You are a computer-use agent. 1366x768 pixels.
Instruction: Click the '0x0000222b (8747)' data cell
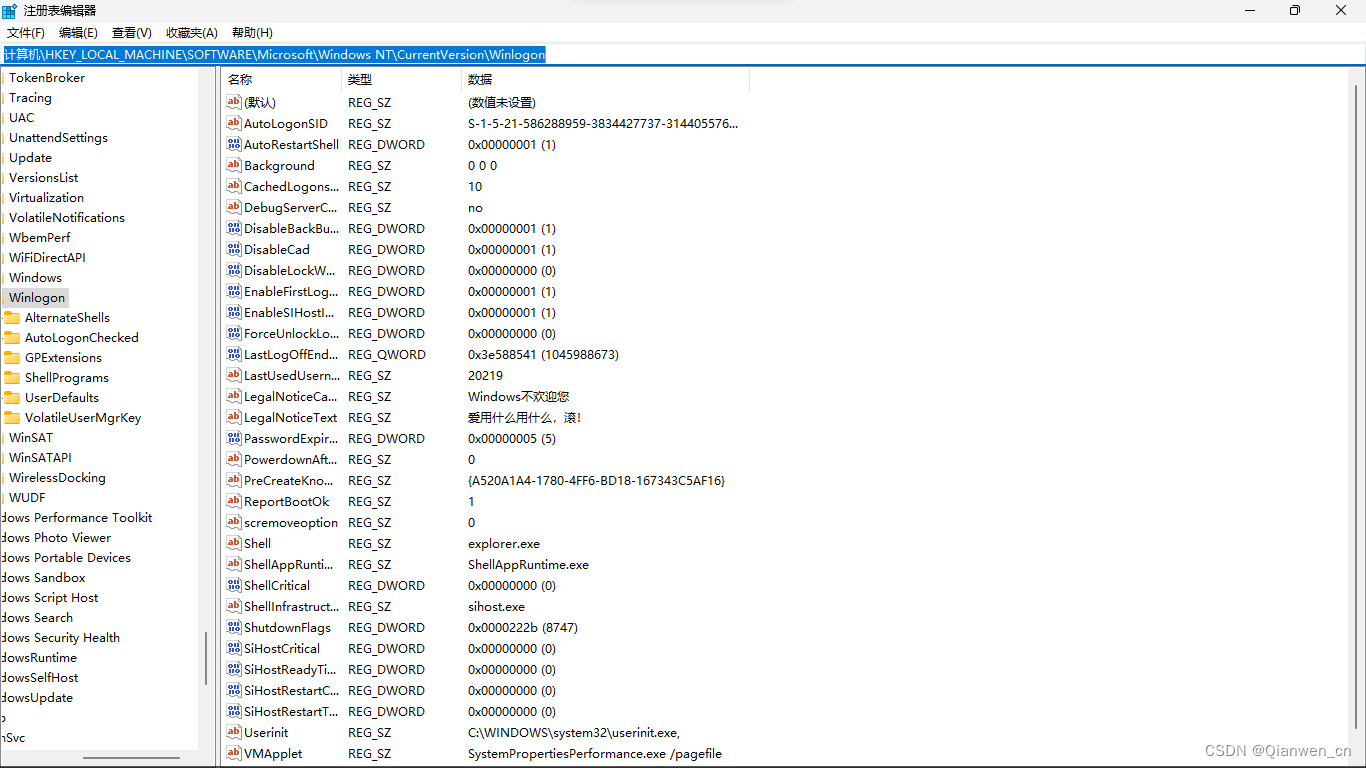point(523,628)
